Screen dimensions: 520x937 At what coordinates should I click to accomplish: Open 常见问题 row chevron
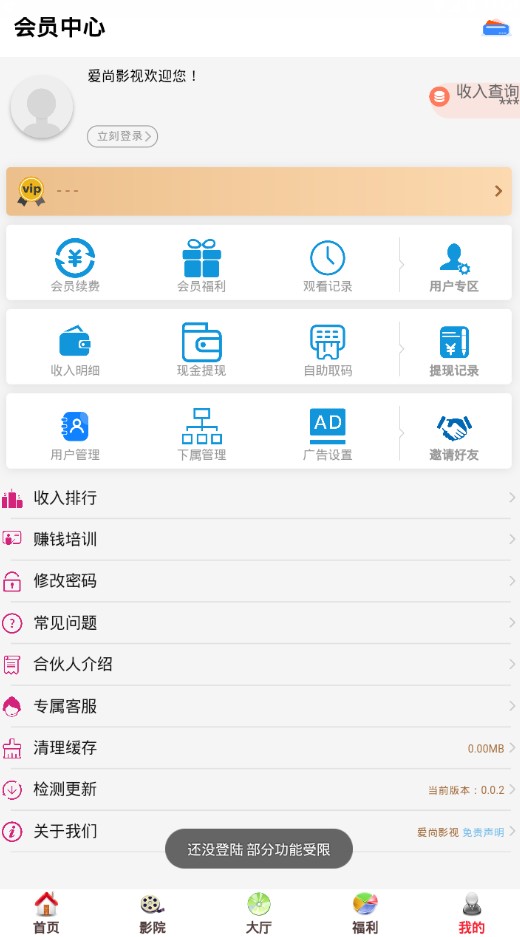512,623
